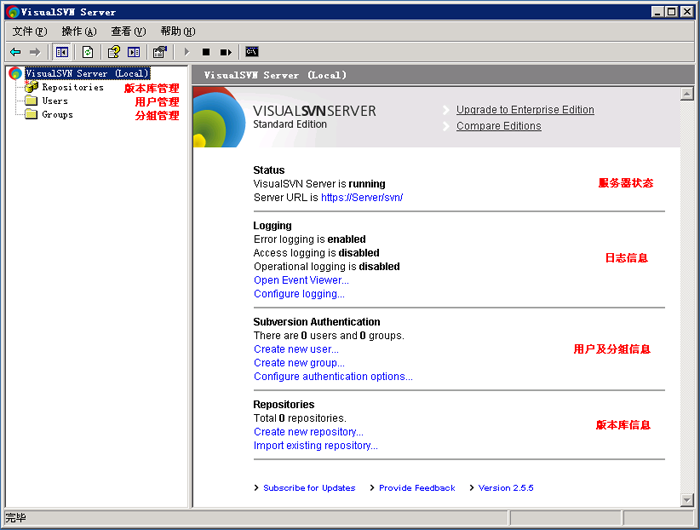Select Repositories in the tree
700x530 pixels.
click(73, 88)
